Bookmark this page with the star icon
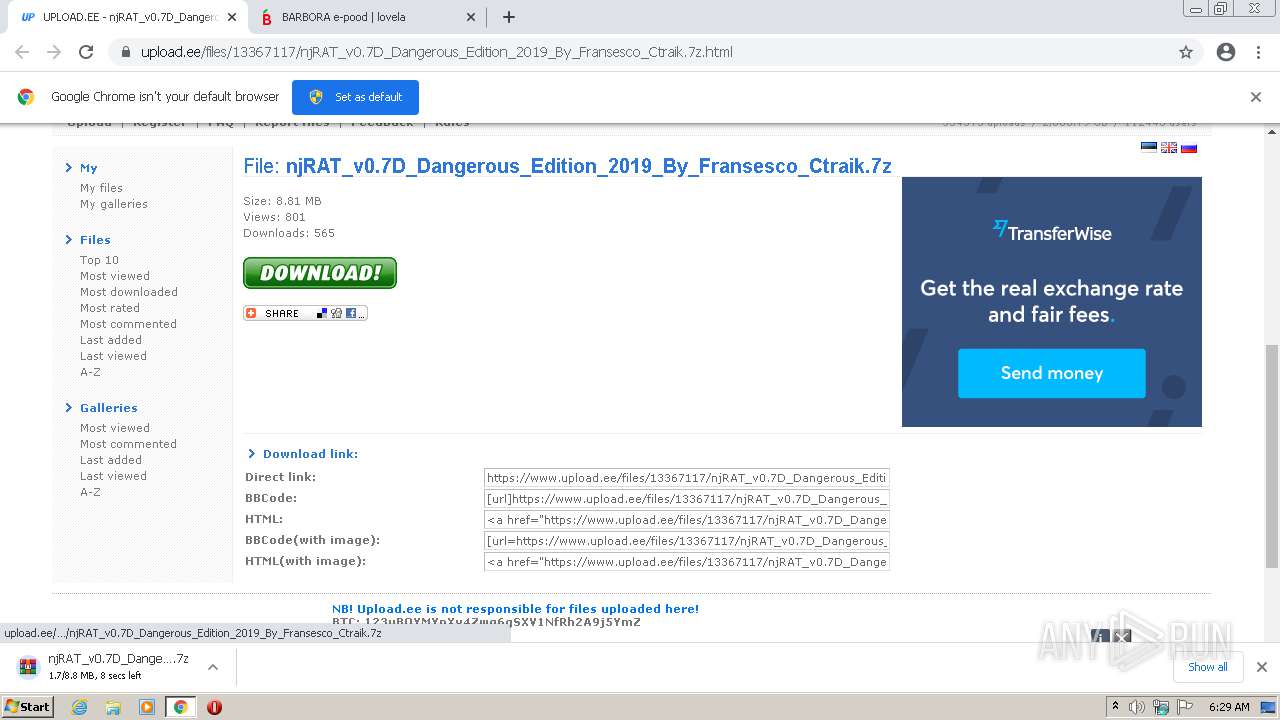Screen dimensions: 1280x720 (1186, 52)
